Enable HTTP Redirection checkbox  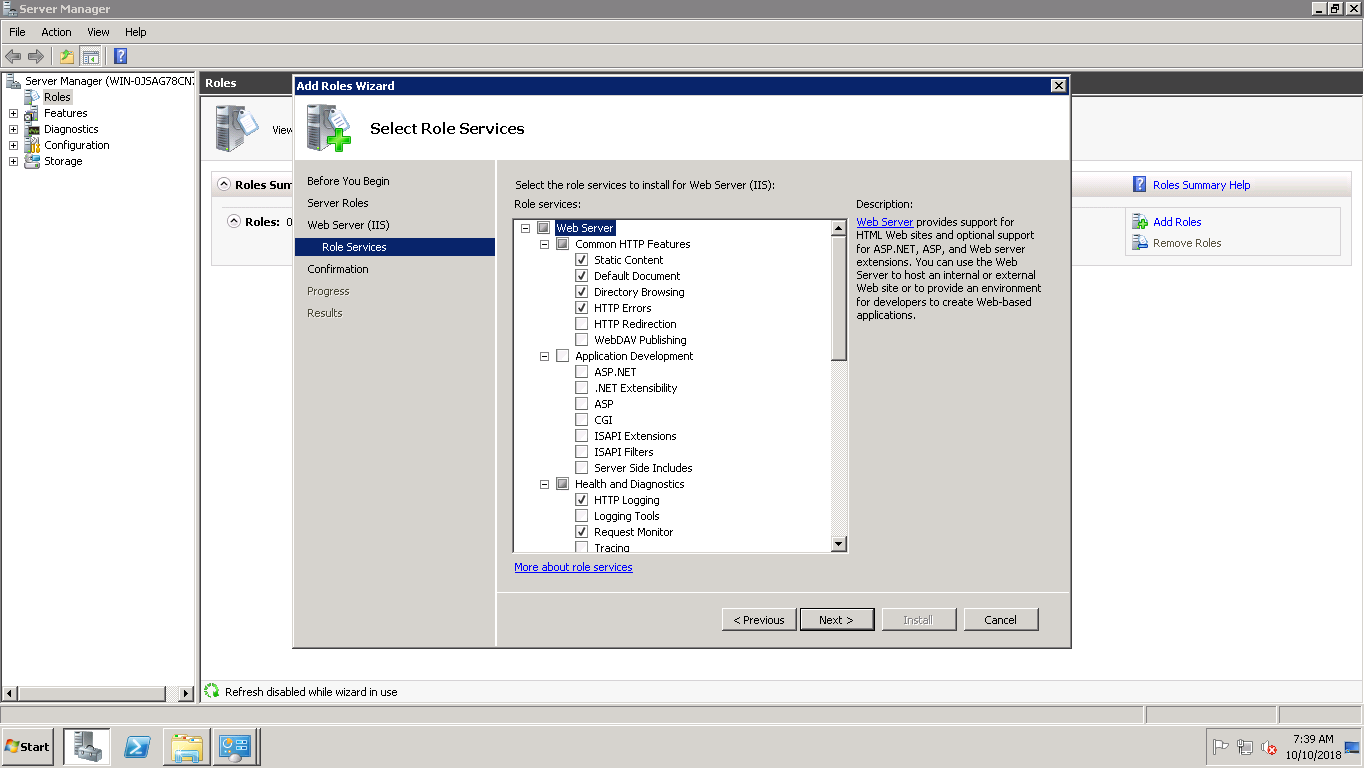click(x=582, y=324)
